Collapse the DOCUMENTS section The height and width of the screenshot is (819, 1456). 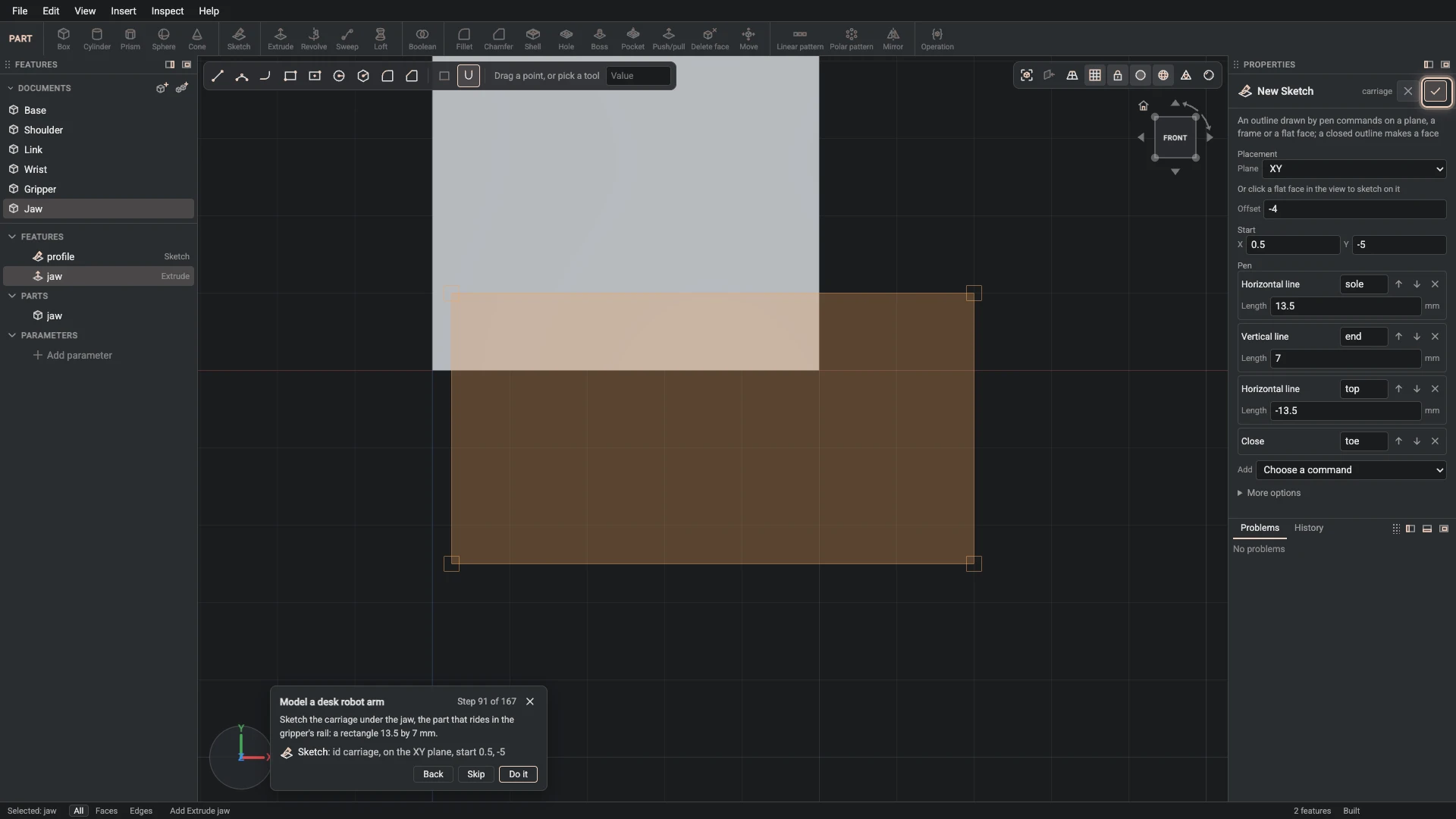(12, 88)
